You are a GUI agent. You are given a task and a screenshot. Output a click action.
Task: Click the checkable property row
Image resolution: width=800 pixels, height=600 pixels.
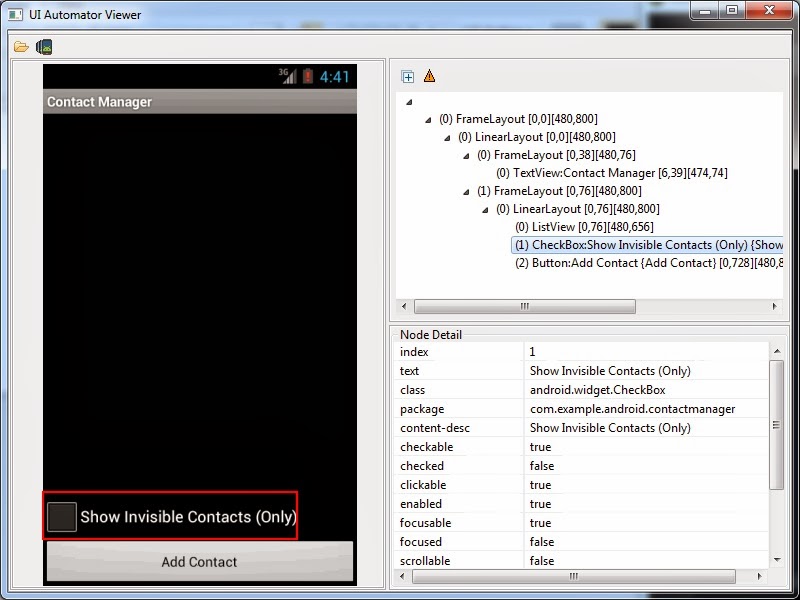[581, 447]
